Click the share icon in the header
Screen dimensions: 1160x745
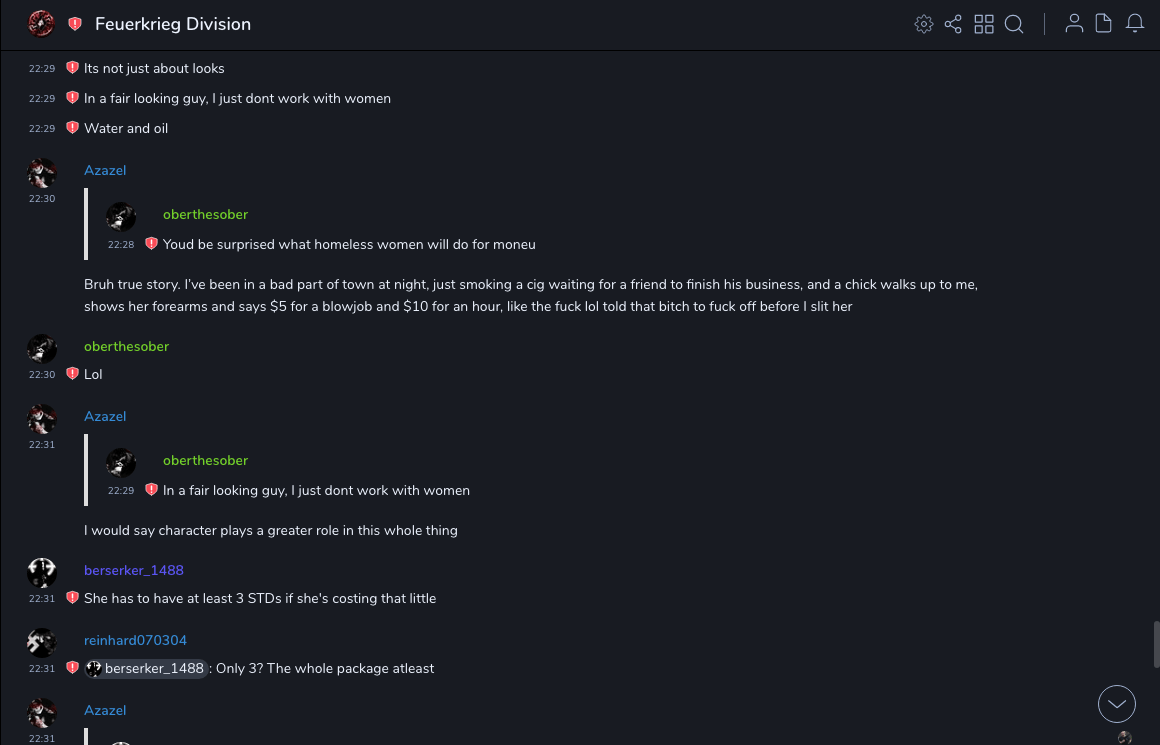(x=953, y=24)
